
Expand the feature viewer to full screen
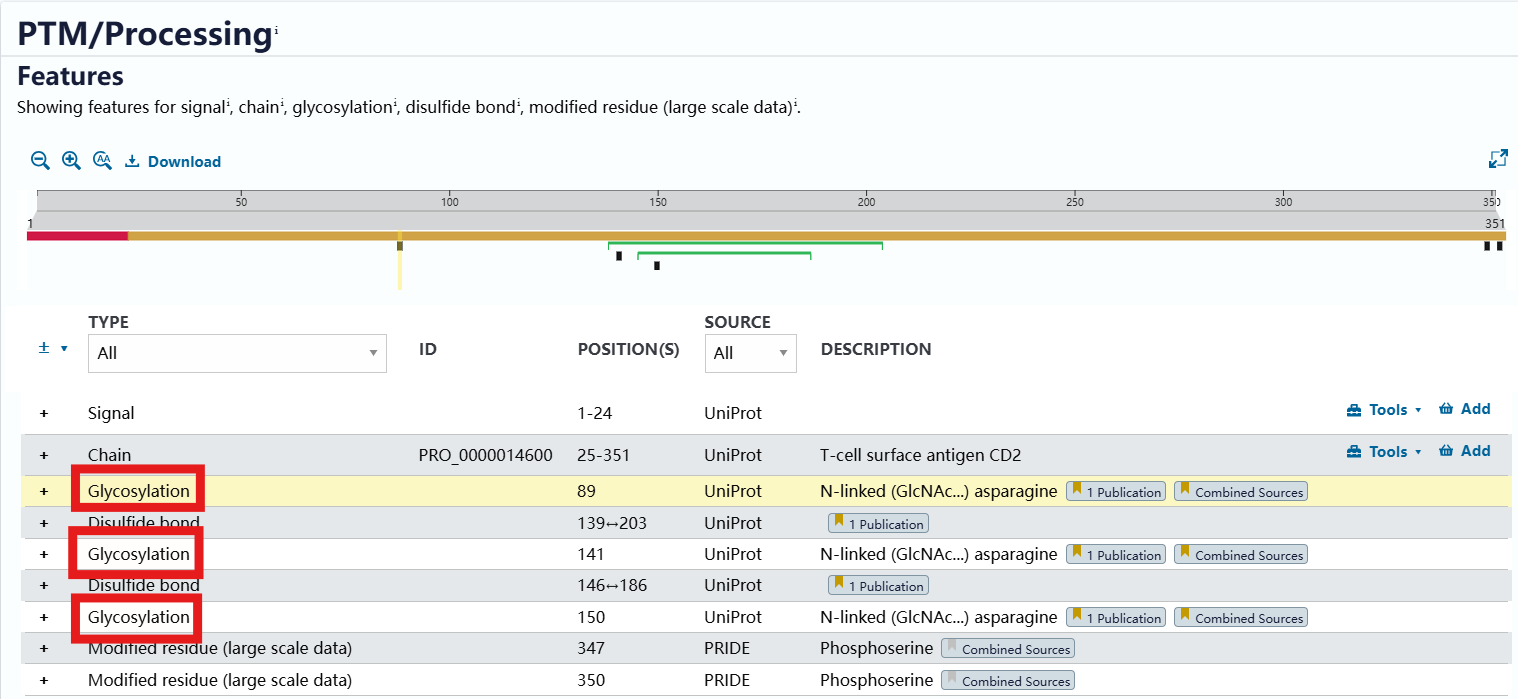coord(1497,159)
